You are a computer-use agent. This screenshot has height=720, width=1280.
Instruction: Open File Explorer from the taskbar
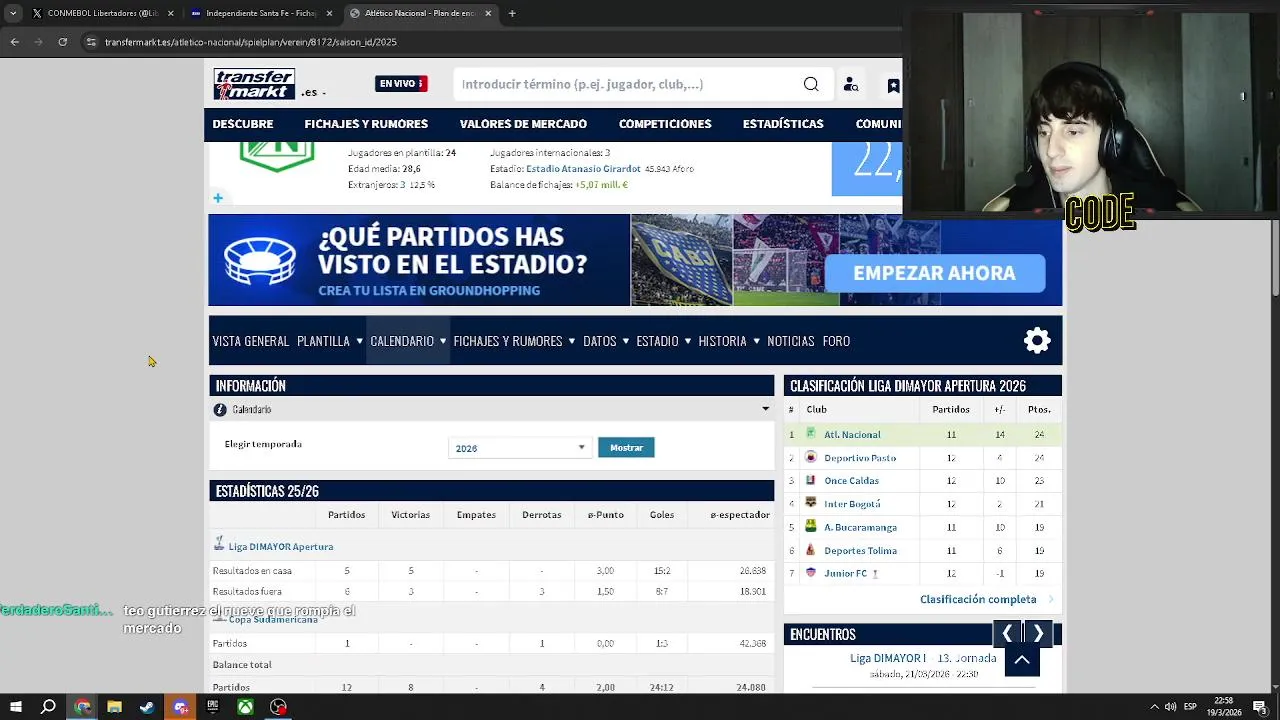click(x=114, y=707)
